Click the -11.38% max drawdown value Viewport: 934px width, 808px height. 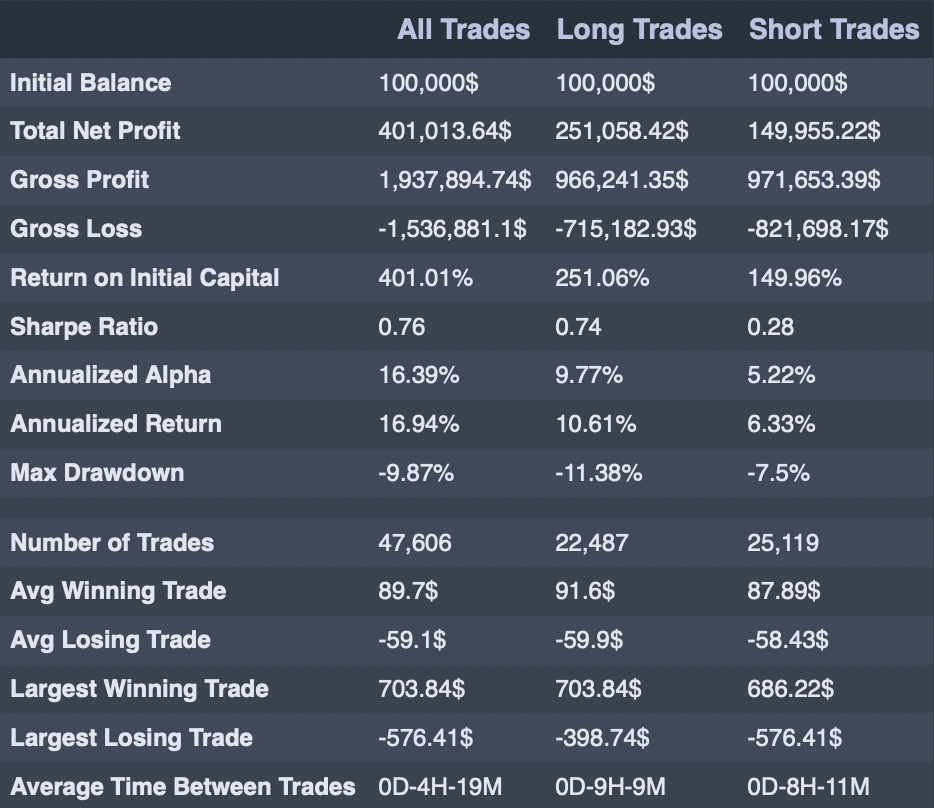[598, 472]
